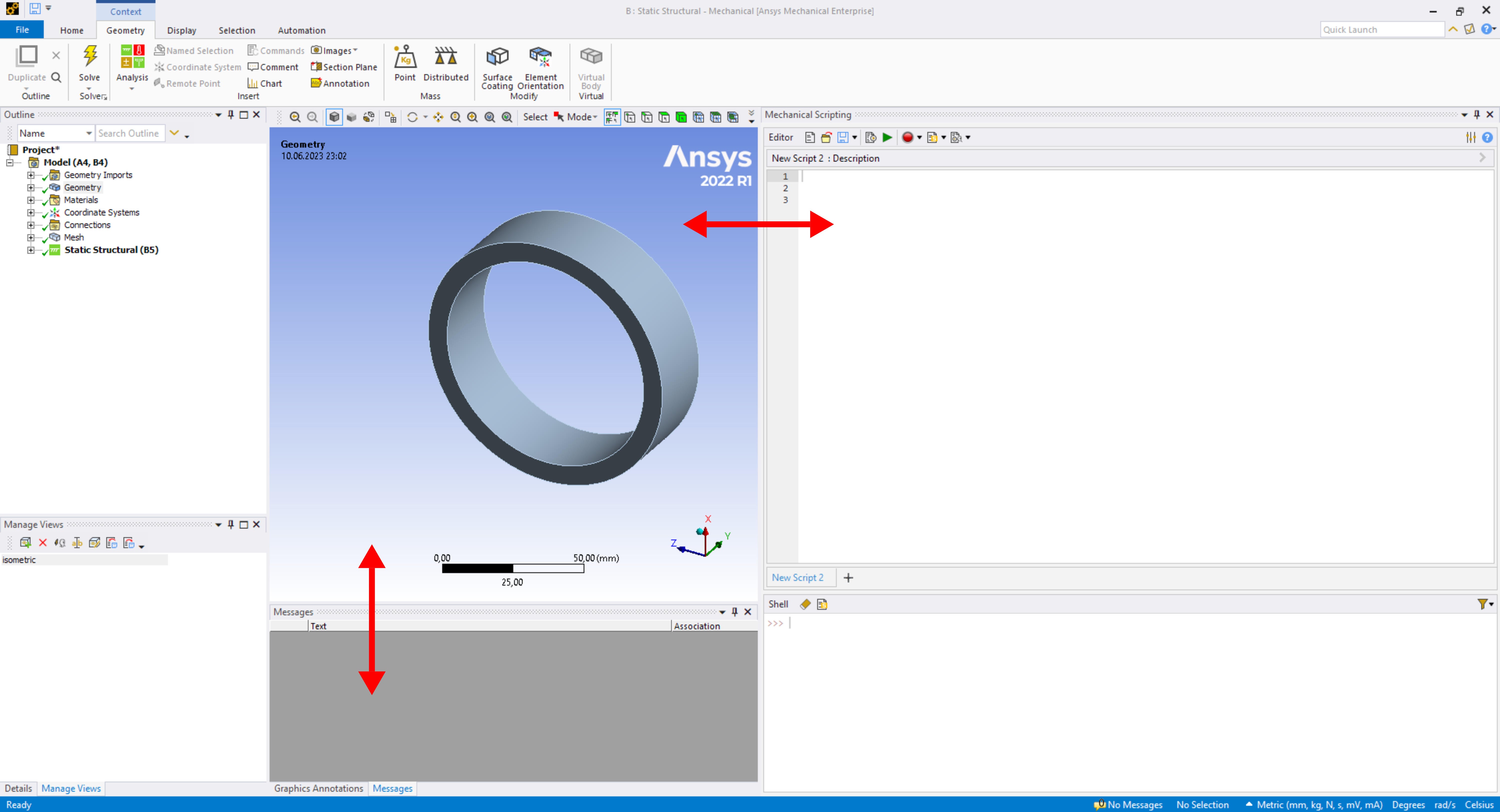
Task: Click the Section Plane button
Action: click(x=343, y=67)
